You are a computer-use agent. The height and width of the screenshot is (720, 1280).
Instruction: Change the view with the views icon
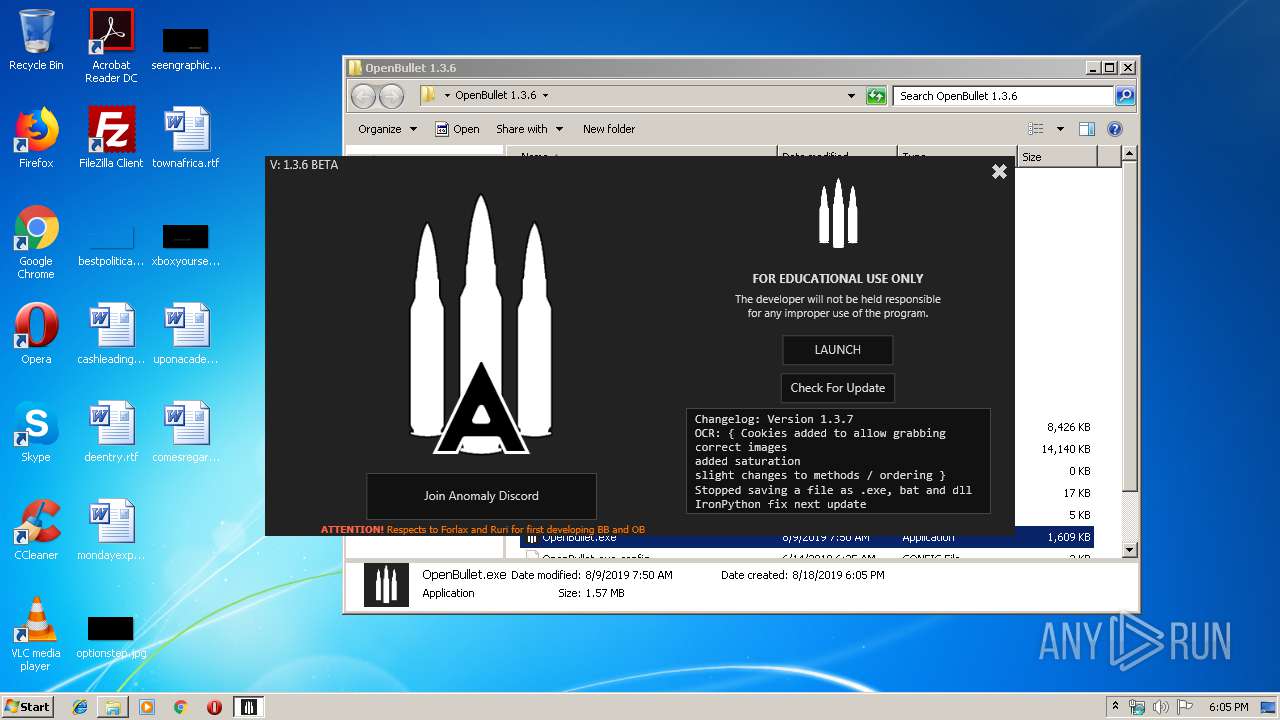[1036, 129]
